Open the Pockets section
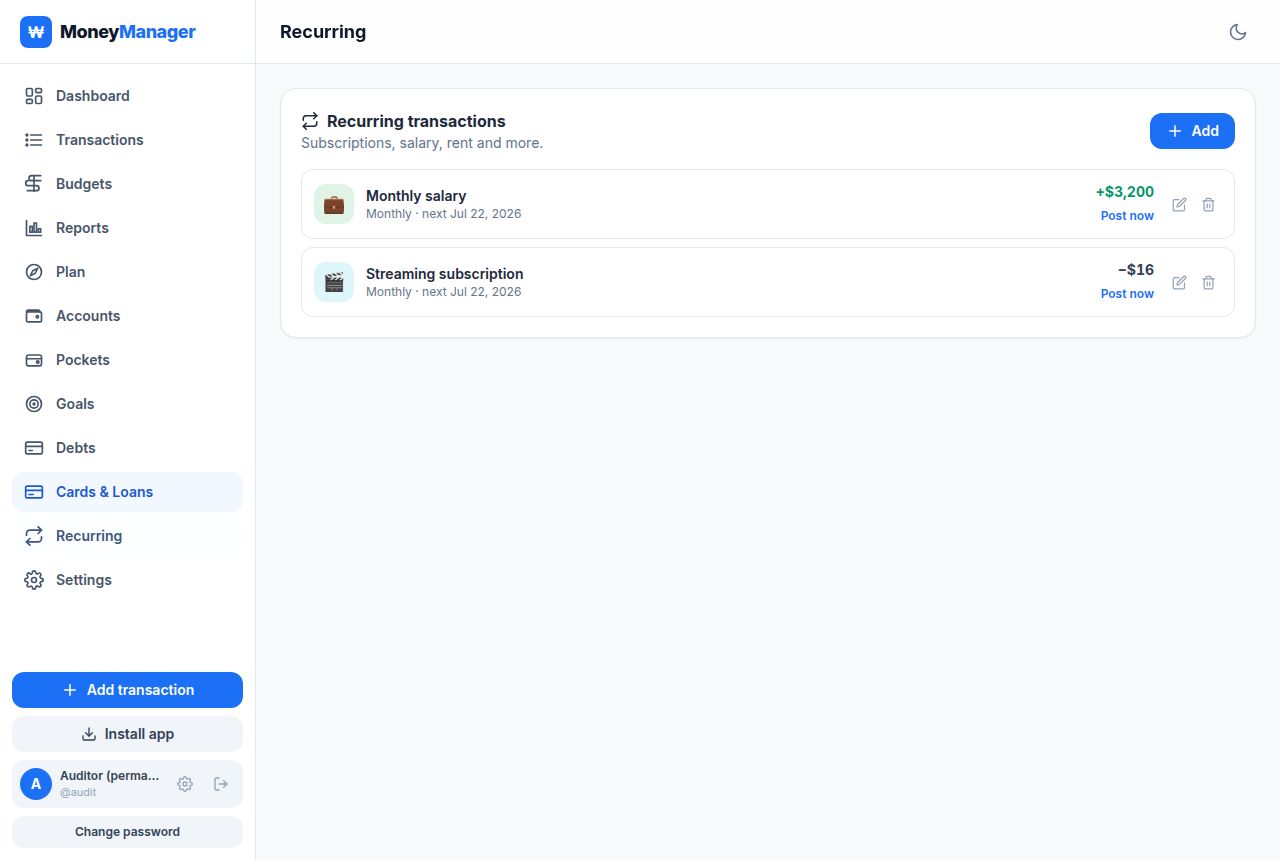Image resolution: width=1280 pixels, height=860 pixels. click(x=127, y=360)
